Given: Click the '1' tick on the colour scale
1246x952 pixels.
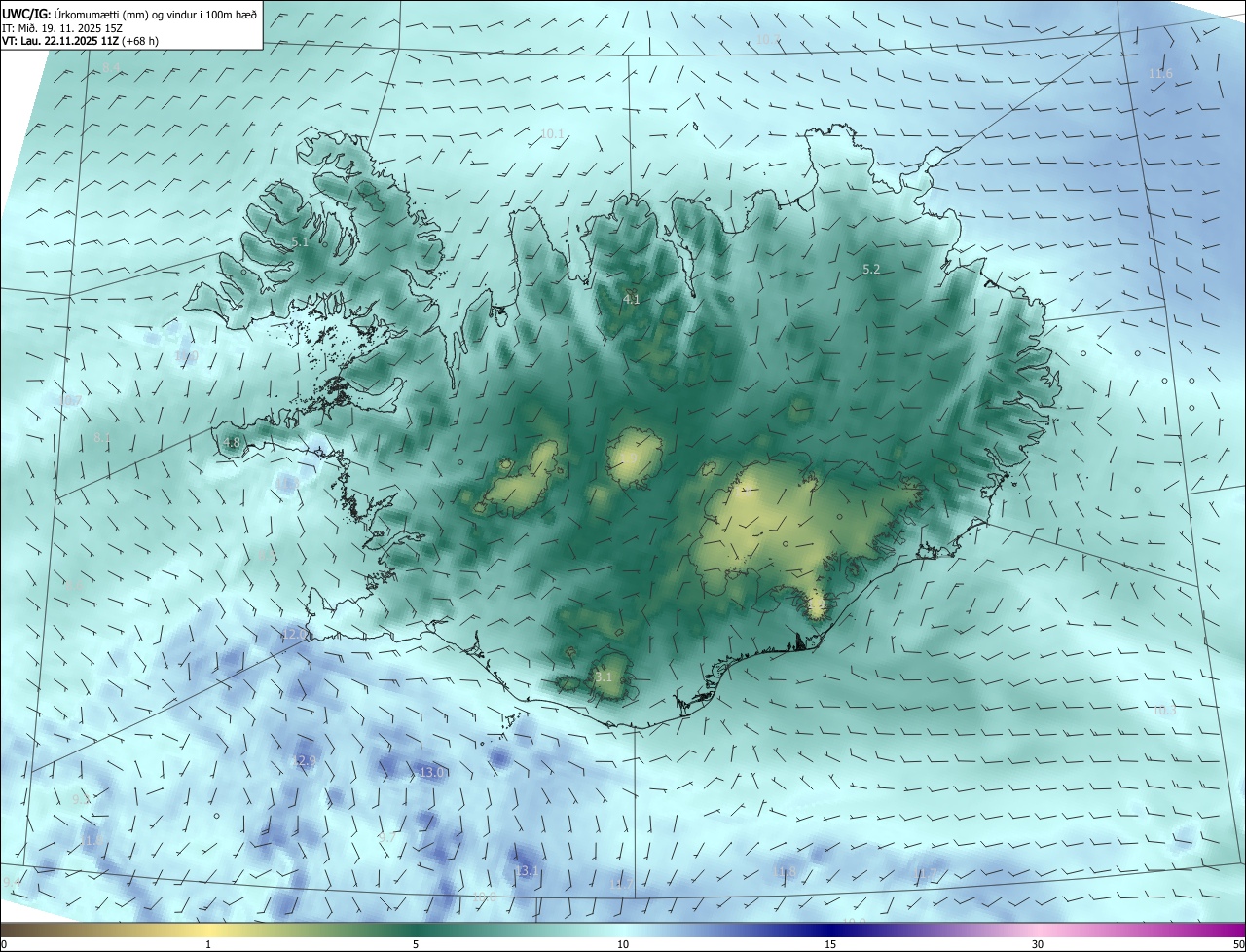Looking at the screenshot, I should pos(208,944).
